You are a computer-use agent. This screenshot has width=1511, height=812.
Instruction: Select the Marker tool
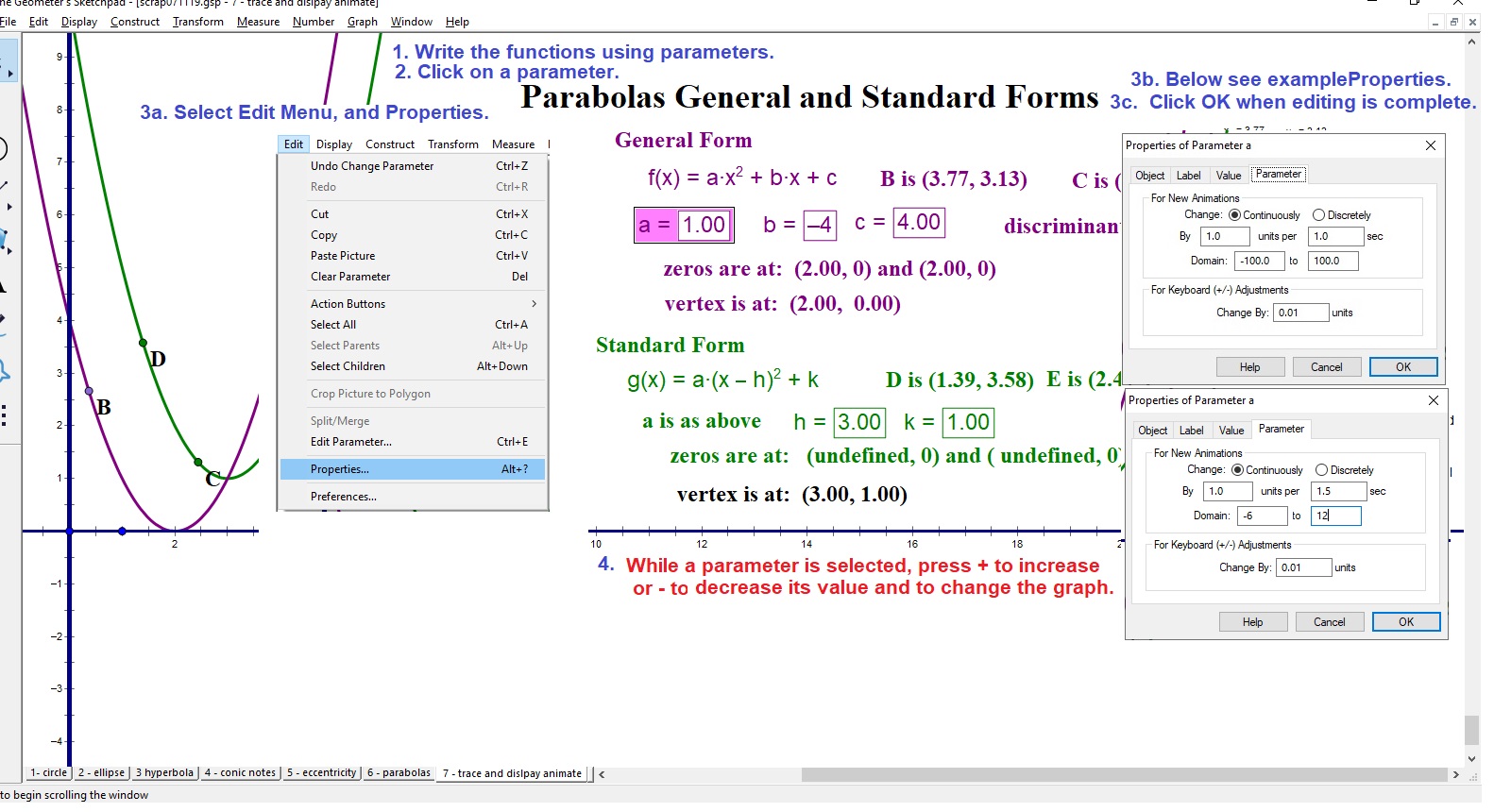[x=4, y=321]
